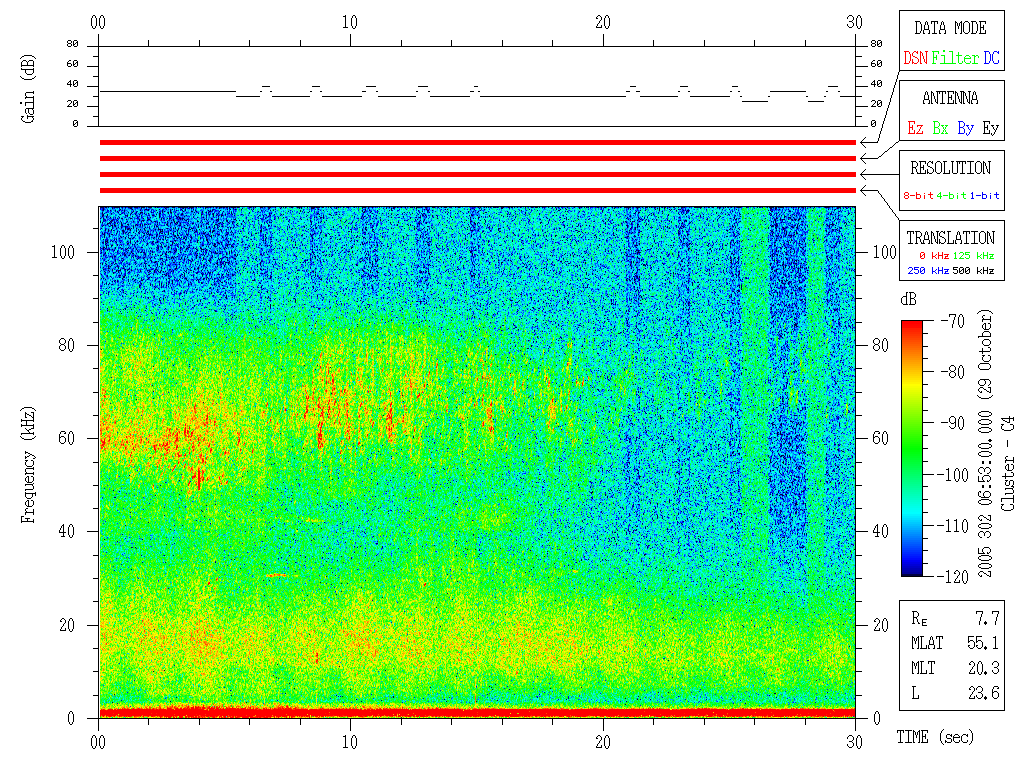The image size is (1024, 768).
Task: Click the MLT value 20.3
Action: [x=984, y=667]
